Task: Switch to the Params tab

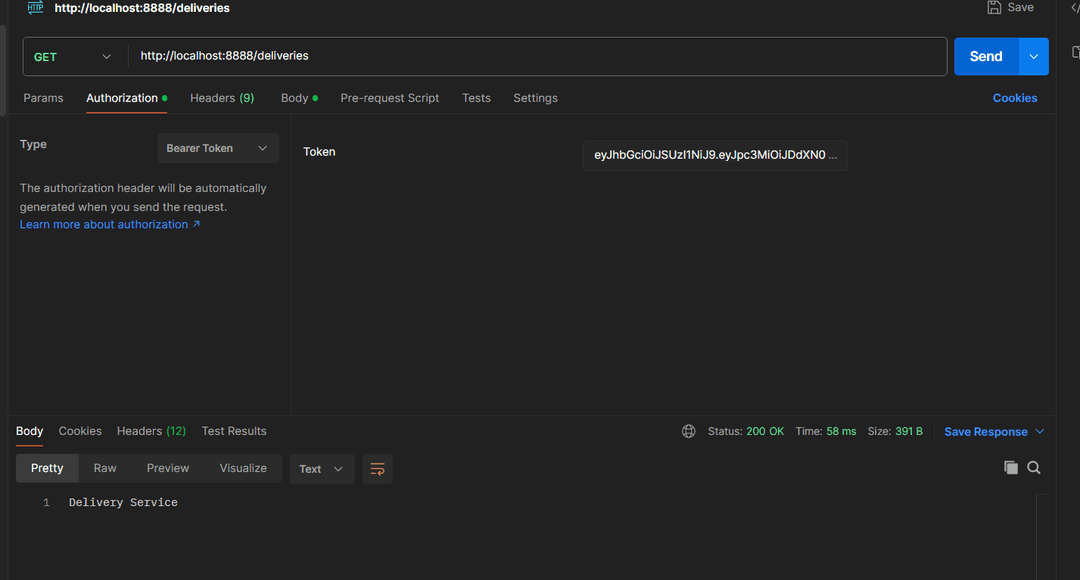Action: 43,98
